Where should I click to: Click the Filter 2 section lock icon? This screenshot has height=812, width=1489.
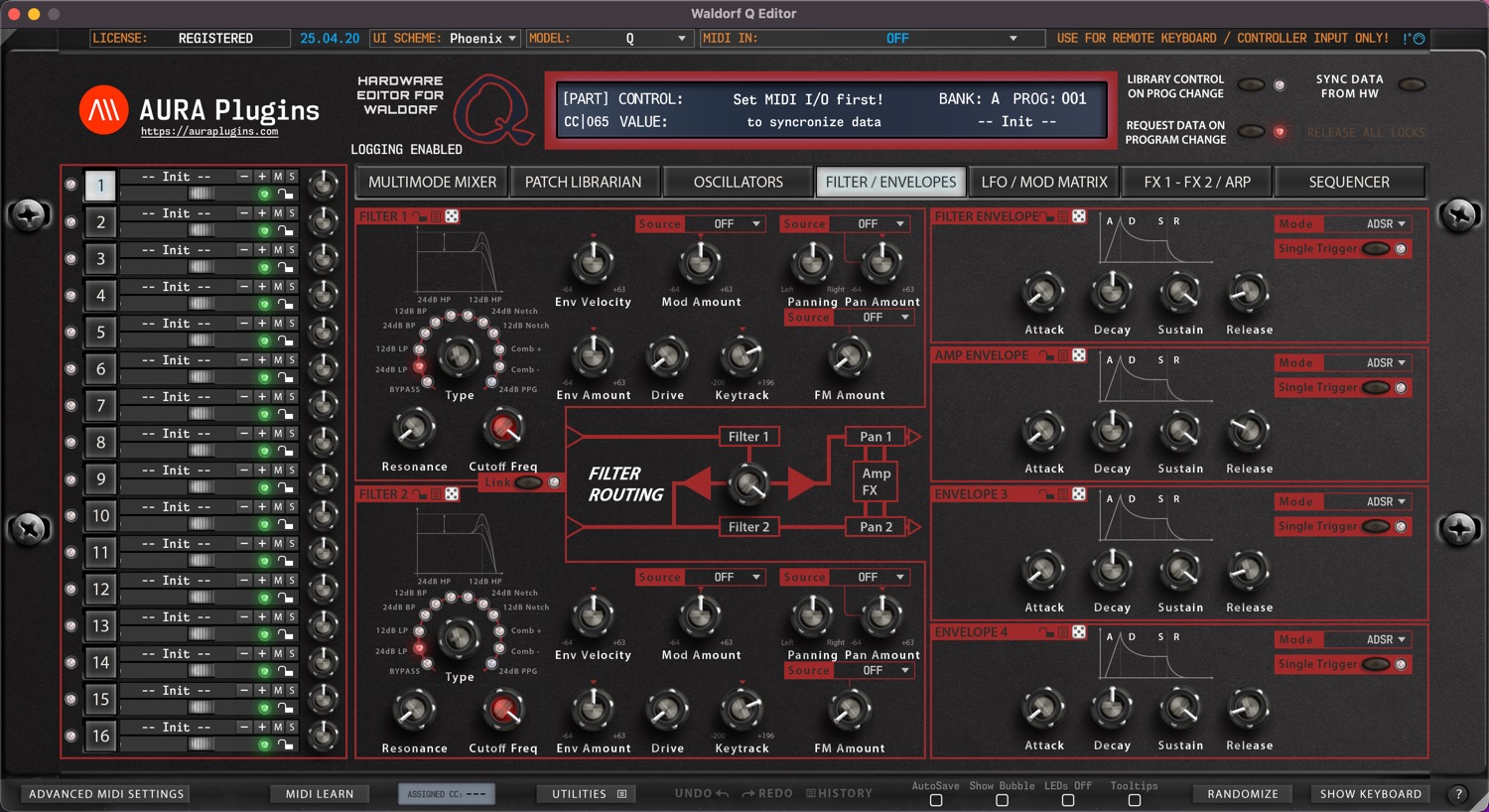[419, 493]
